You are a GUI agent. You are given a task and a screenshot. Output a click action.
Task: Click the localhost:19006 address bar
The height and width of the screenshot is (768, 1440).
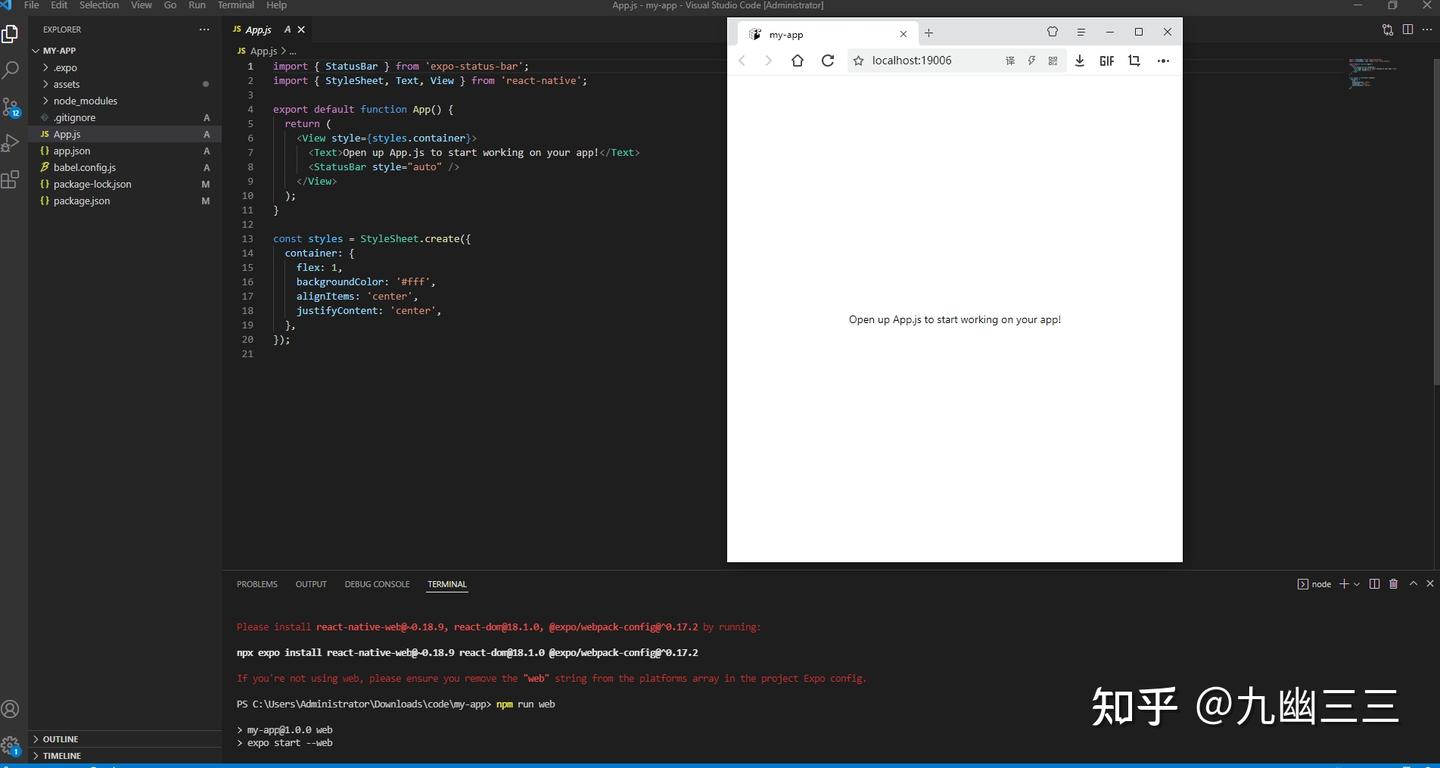click(911, 60)
